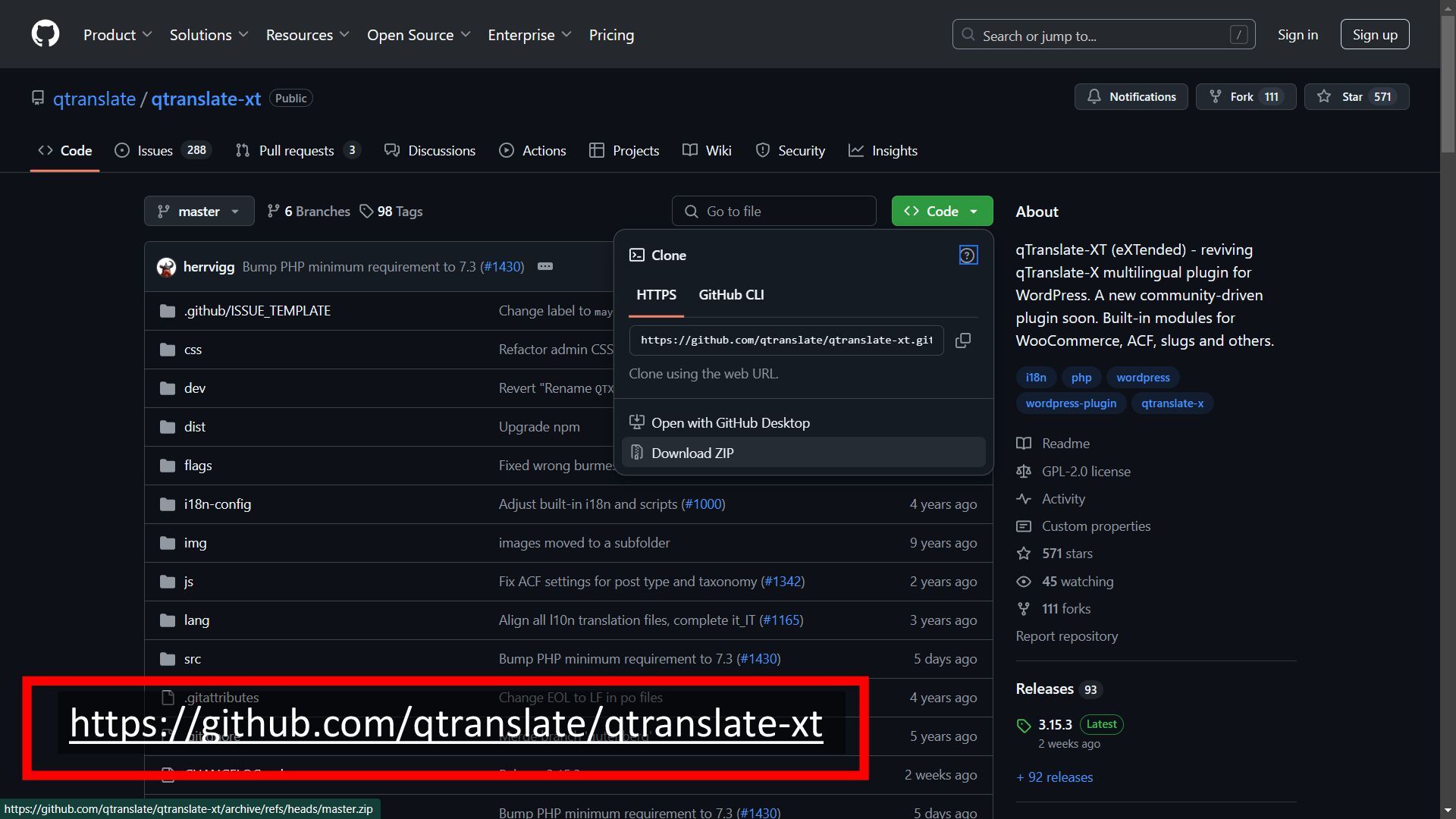Click the folder icon next to lang
The width and height of the screenshot is (1456, 819).
[x=168, y=620]
